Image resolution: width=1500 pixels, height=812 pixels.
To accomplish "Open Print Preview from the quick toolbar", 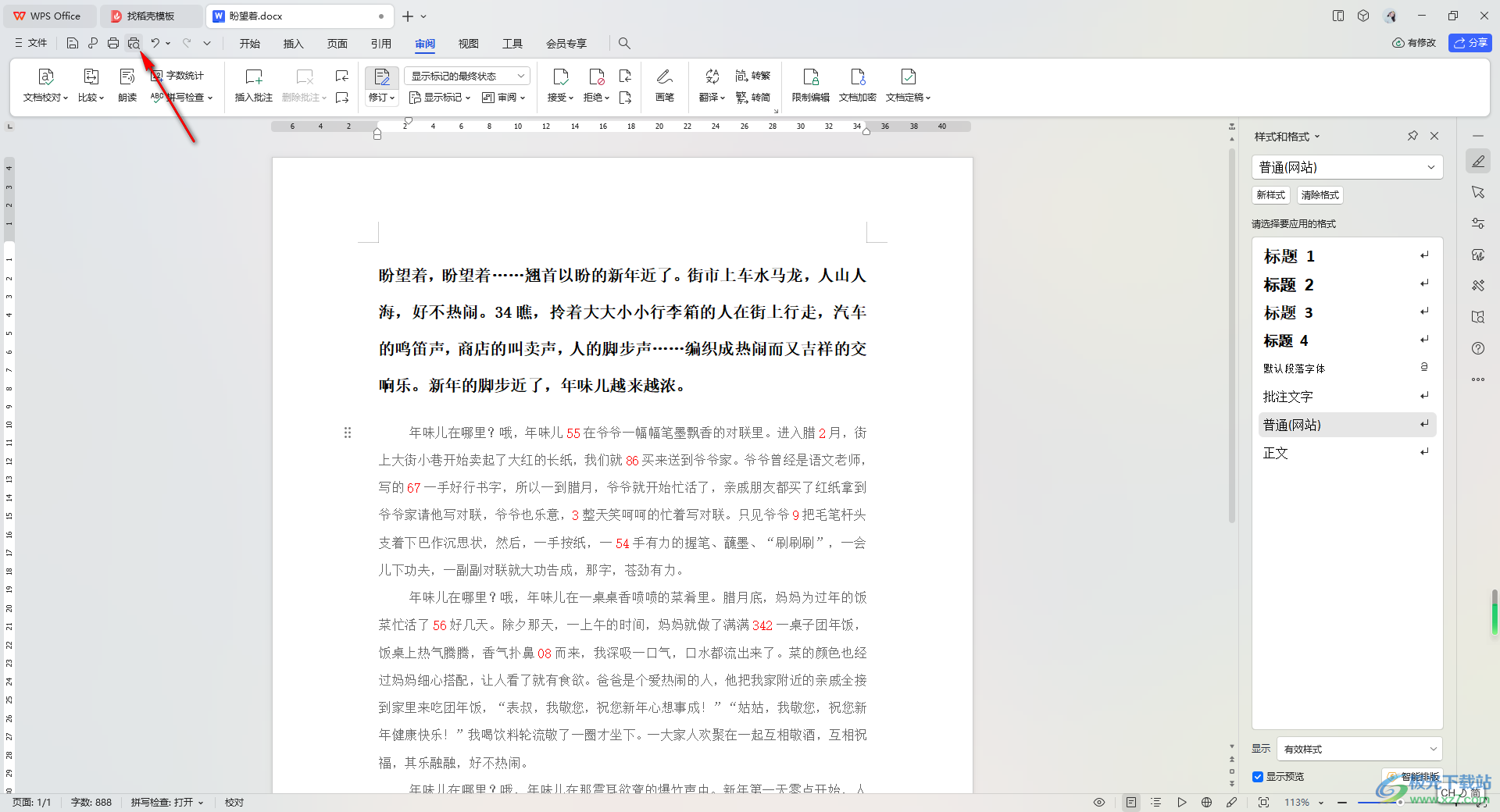I will [x=134, y=44].
